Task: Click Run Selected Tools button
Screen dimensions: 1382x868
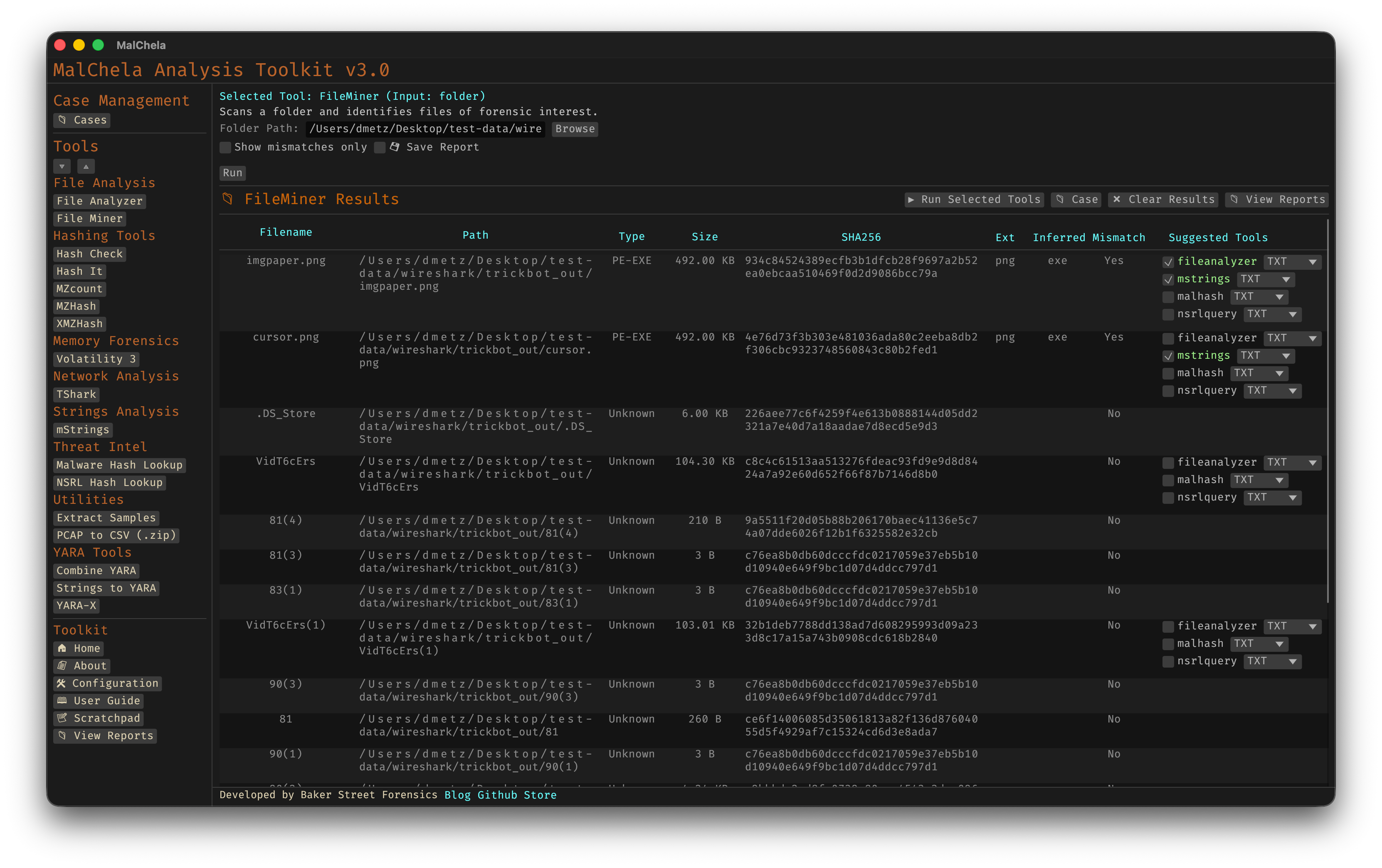Action: click(974, 199)
